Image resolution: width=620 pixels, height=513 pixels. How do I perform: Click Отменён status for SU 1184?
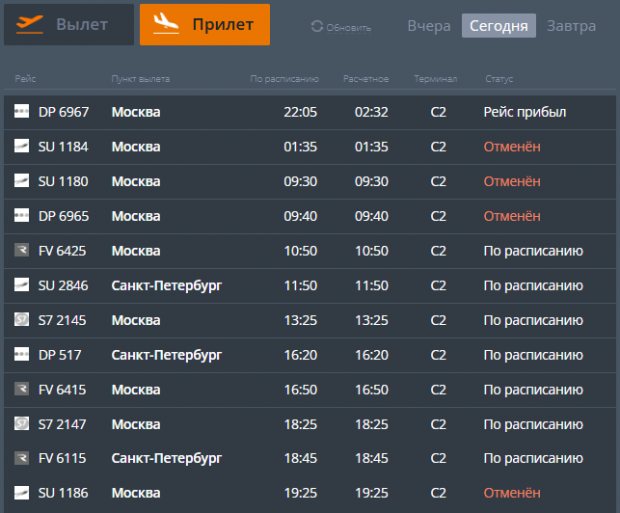click(x=512, y=147)
